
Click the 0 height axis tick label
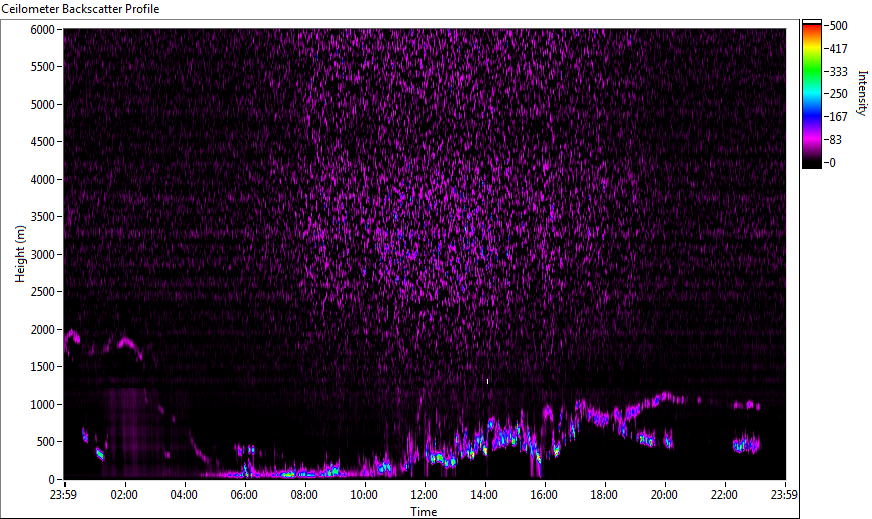tap(52, 480)
